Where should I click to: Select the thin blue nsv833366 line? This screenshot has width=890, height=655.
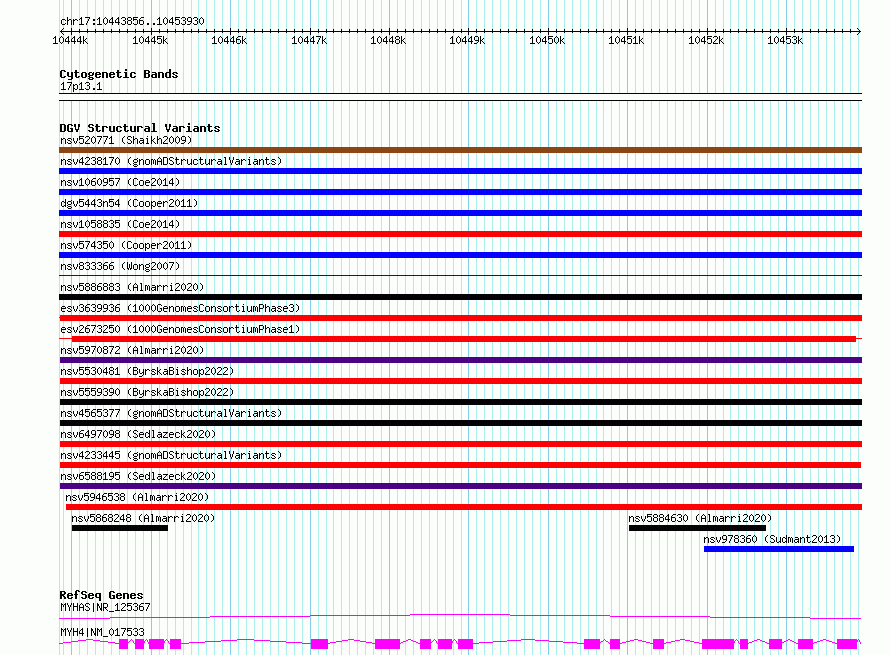(460, 276)
